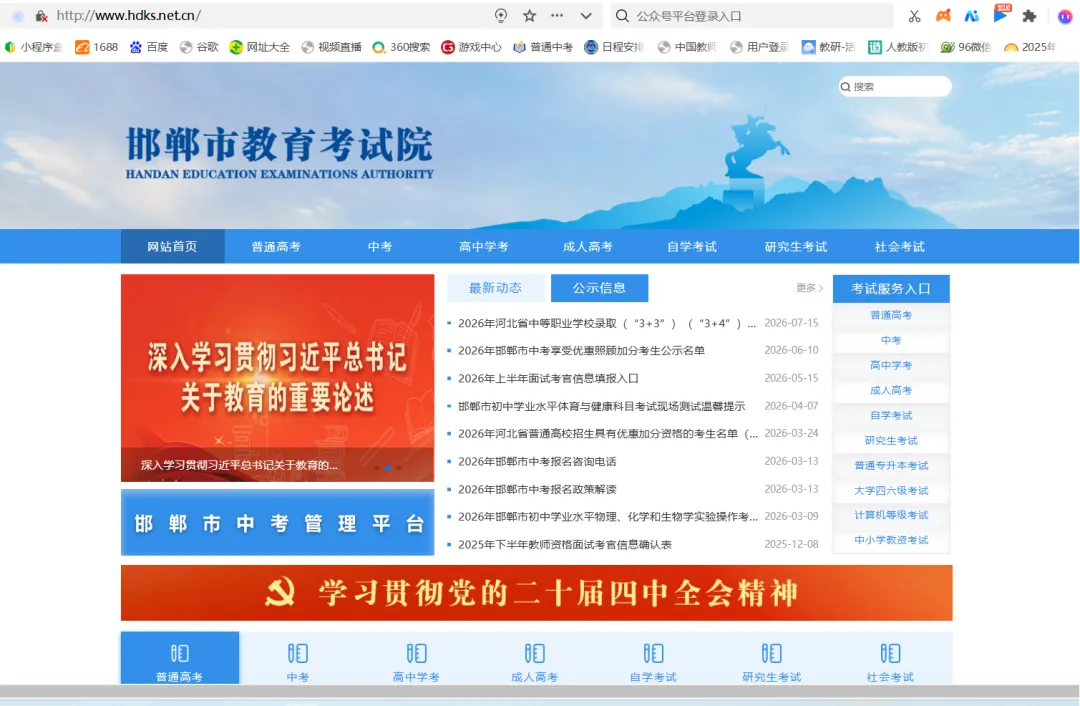
Task: Click the 社会考试 icon tile at bottom
Action: 890,658
